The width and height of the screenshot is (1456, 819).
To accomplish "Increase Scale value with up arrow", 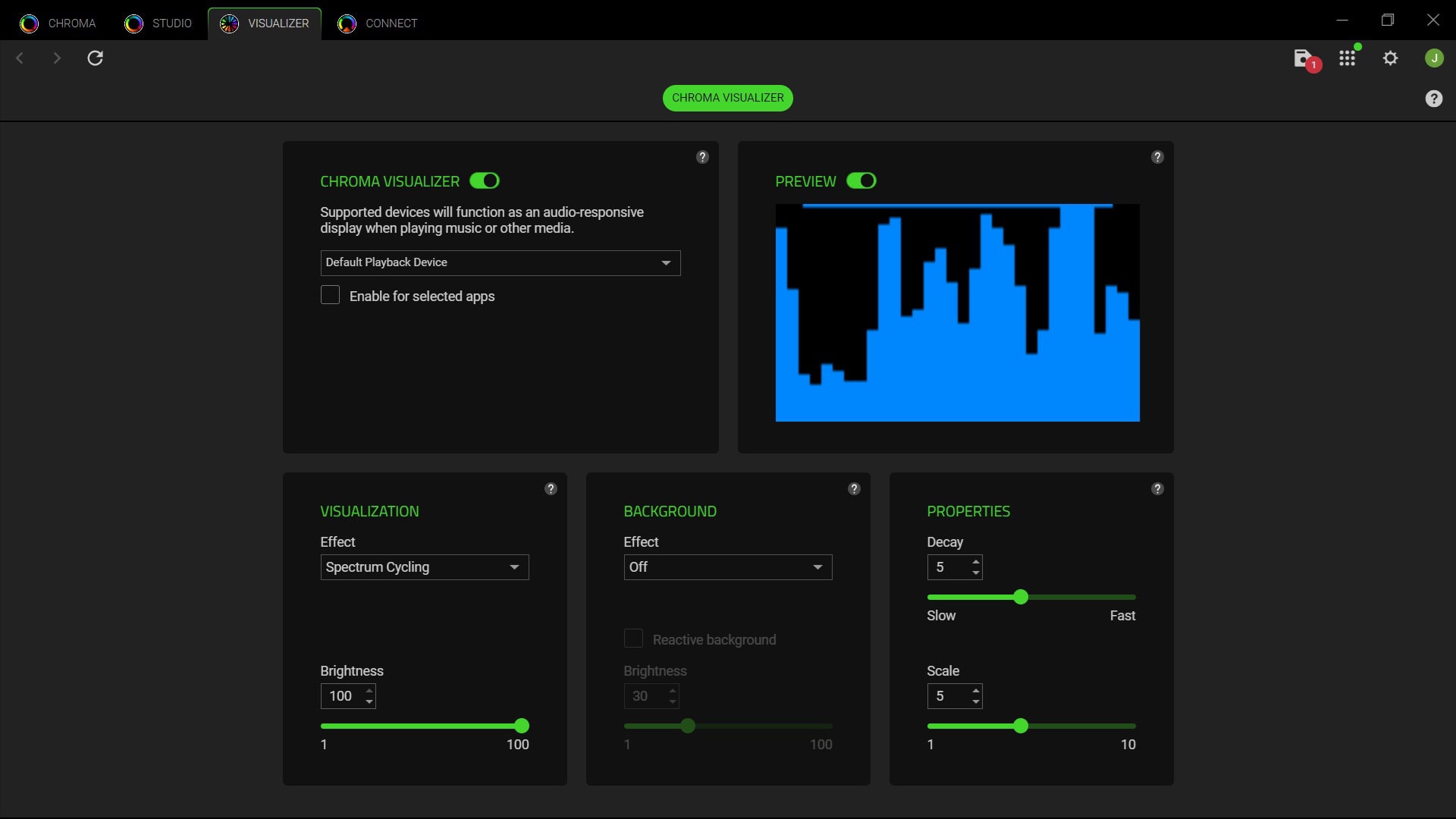I will 975,691.
